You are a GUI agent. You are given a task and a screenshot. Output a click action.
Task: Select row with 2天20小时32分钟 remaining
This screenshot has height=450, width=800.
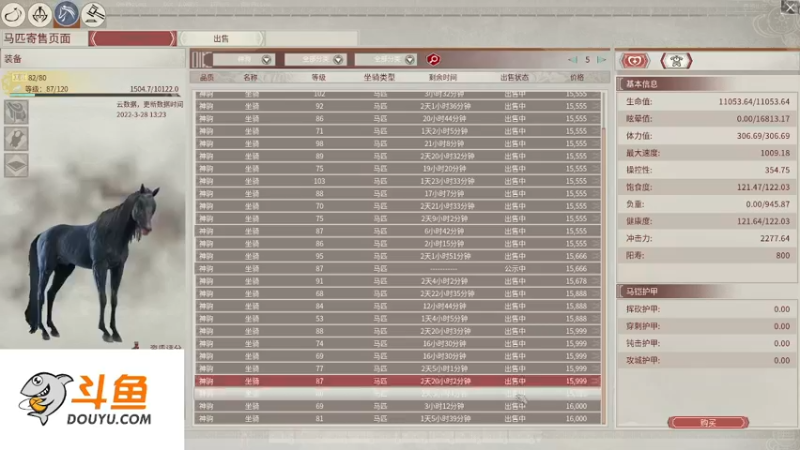(x=397, y=156)
